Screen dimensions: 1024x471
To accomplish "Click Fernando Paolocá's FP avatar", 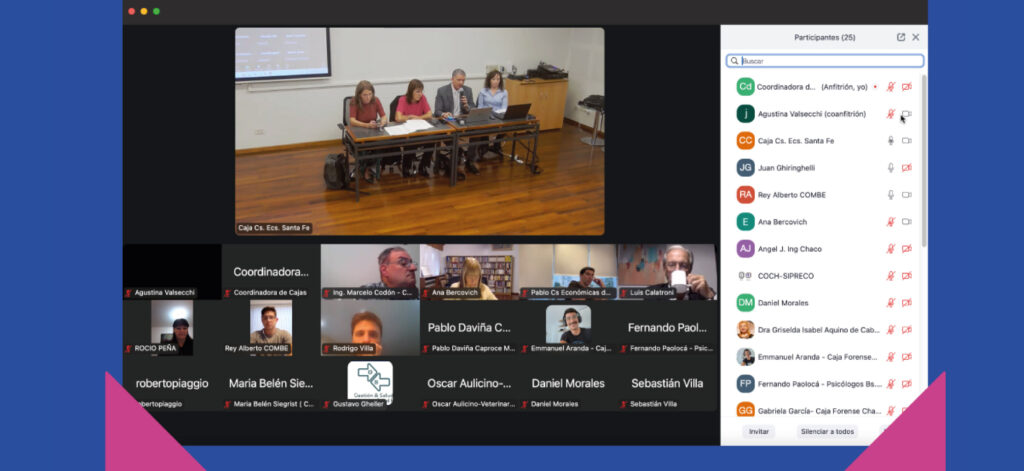I will pos(745,384).
